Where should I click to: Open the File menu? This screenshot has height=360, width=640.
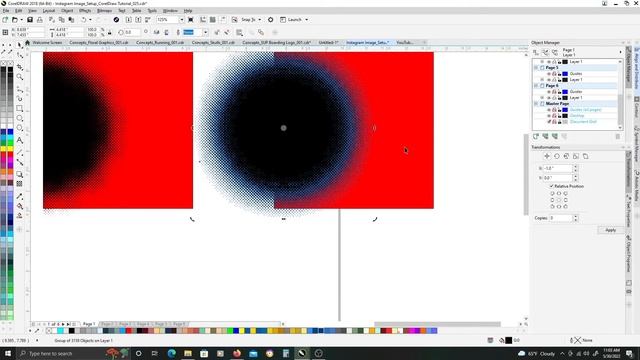pos(6,11)
